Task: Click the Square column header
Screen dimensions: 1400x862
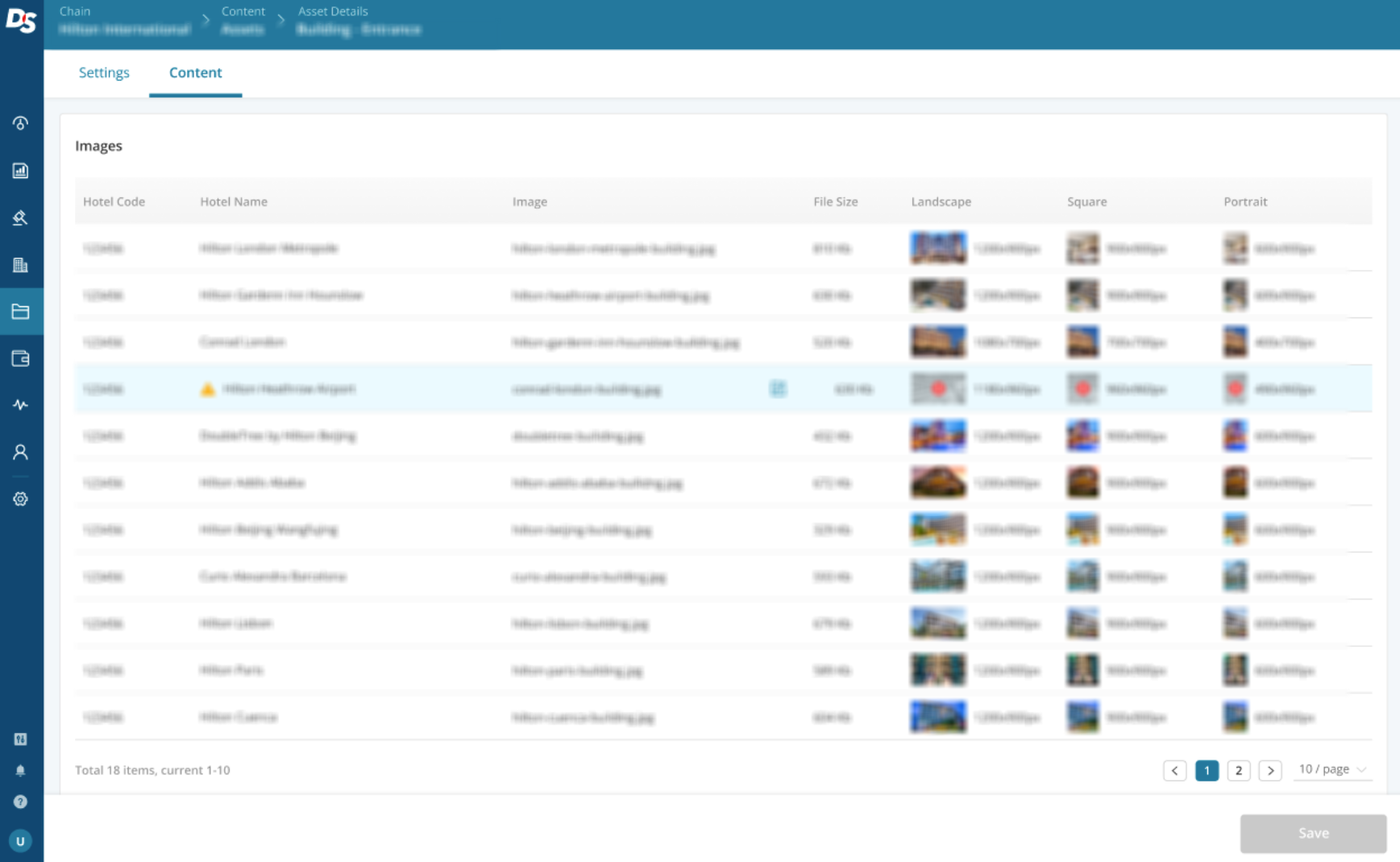Action: coord(1086,201)
